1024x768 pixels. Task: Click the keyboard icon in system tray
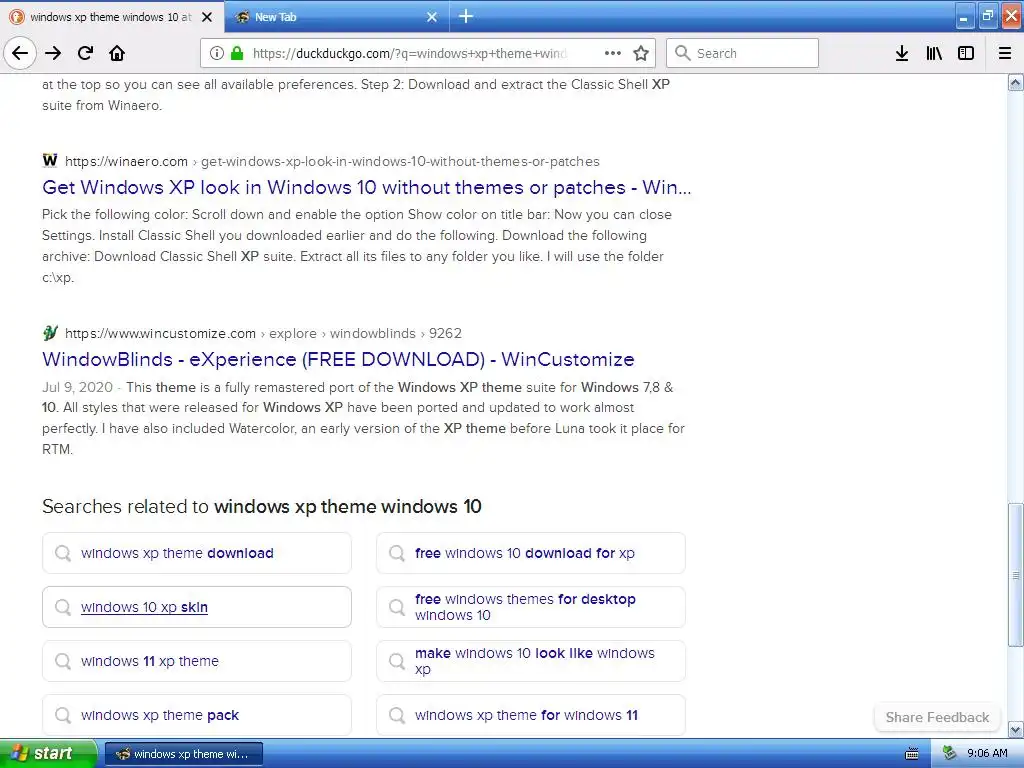[912, 754]
